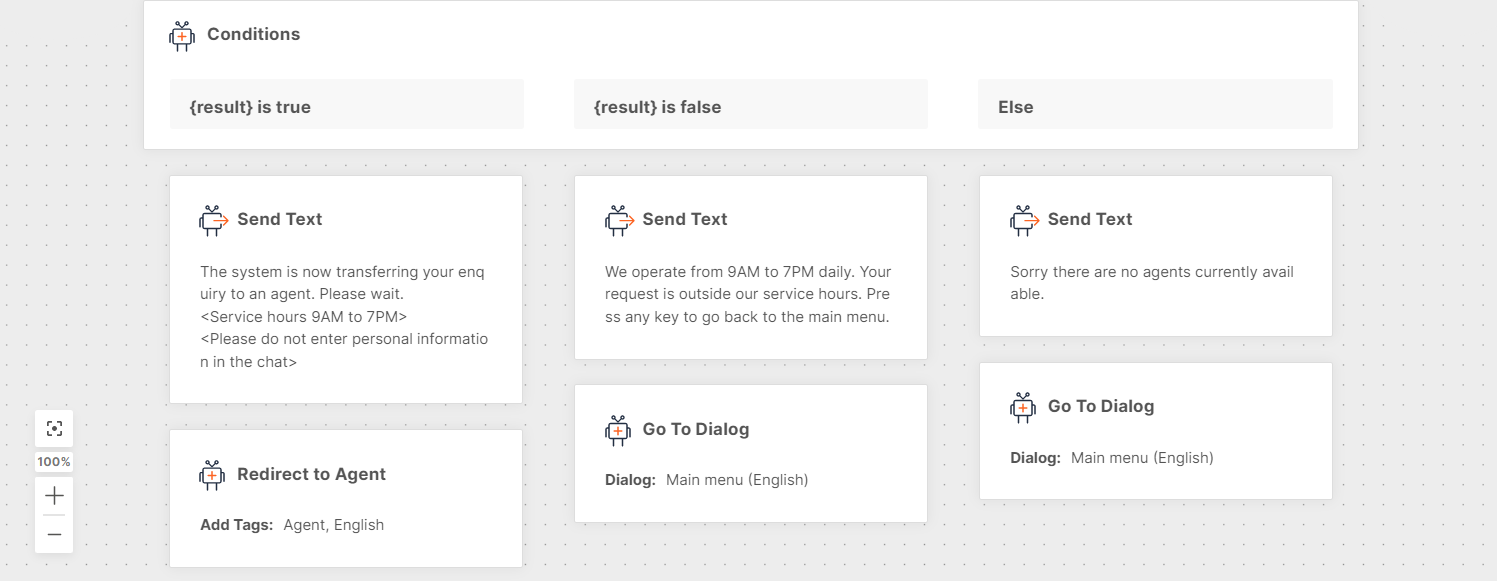Click the Send Text icon above agent transfer message
The width and height of the screenshot is (1497, 581).
click(213, 220)
